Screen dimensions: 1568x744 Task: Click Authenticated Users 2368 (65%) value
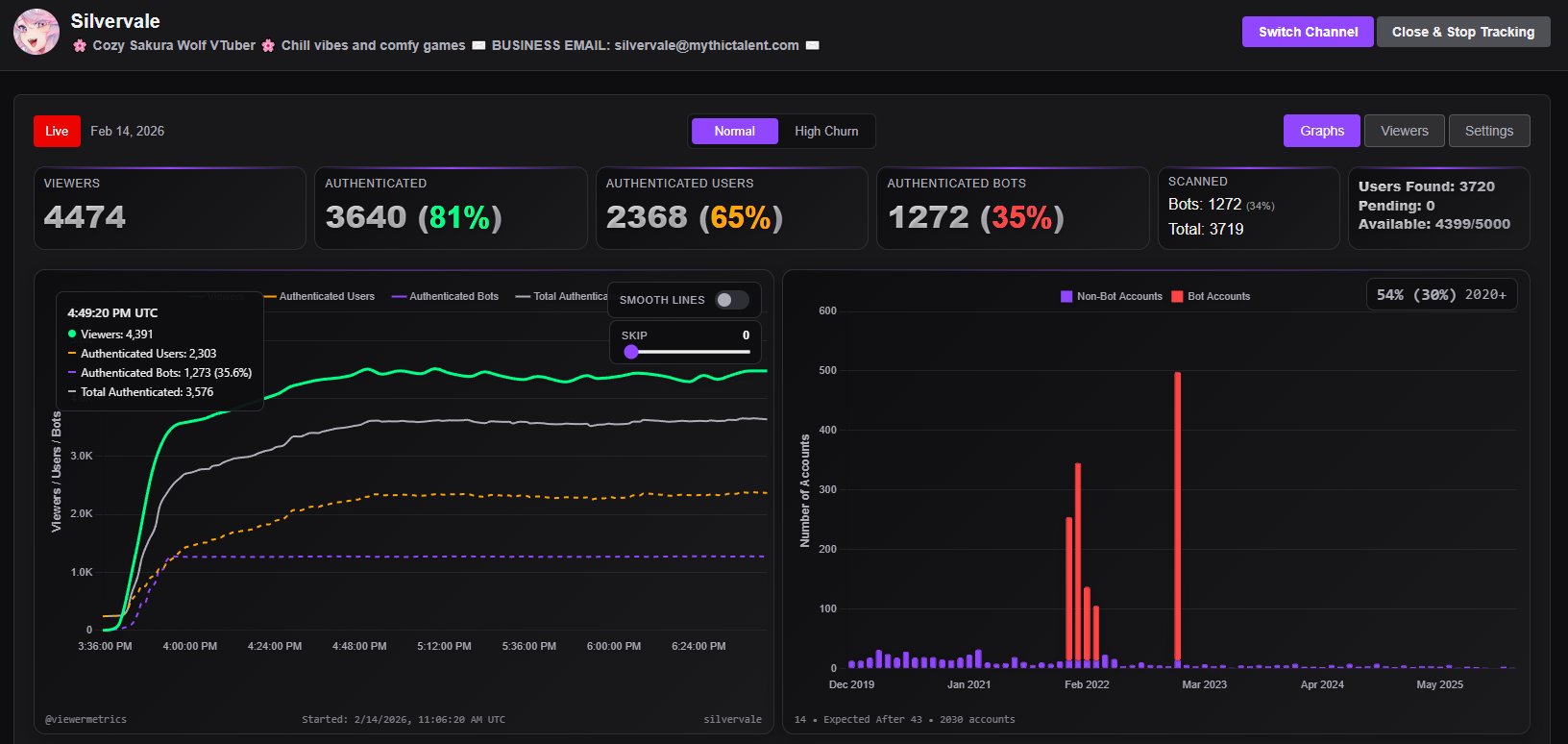tap(695, 217)
